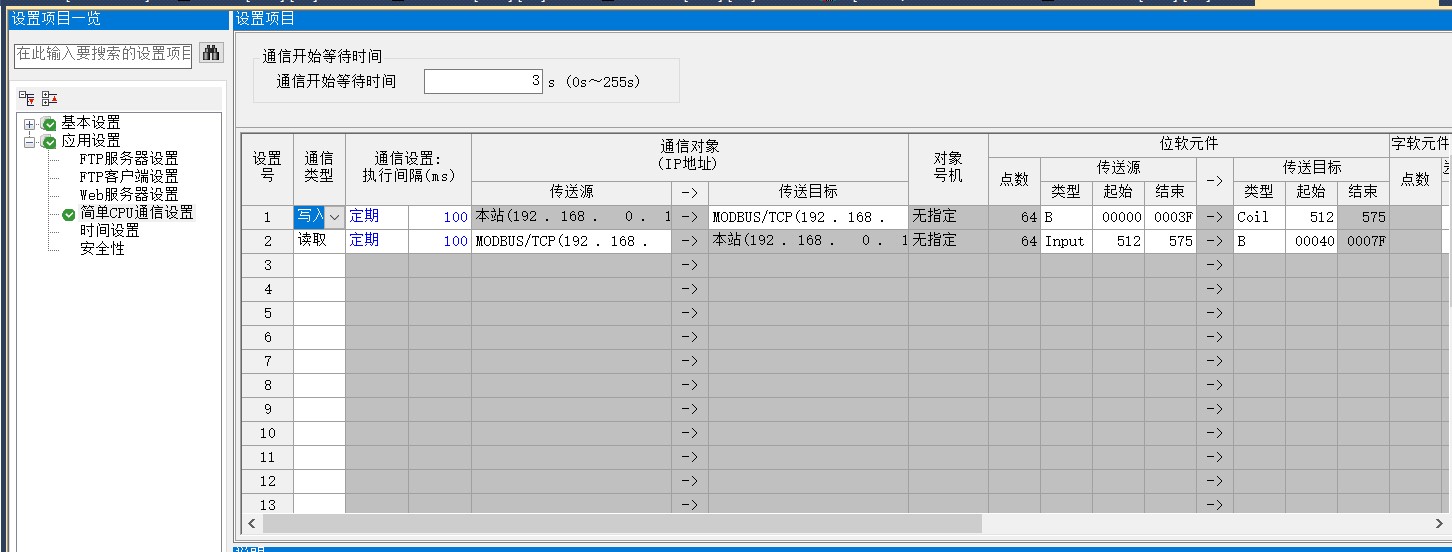Viewport: 1452px width, 552px height.
Task: Click the horizontal scrollbar under the table
Action: coord(622,524)
